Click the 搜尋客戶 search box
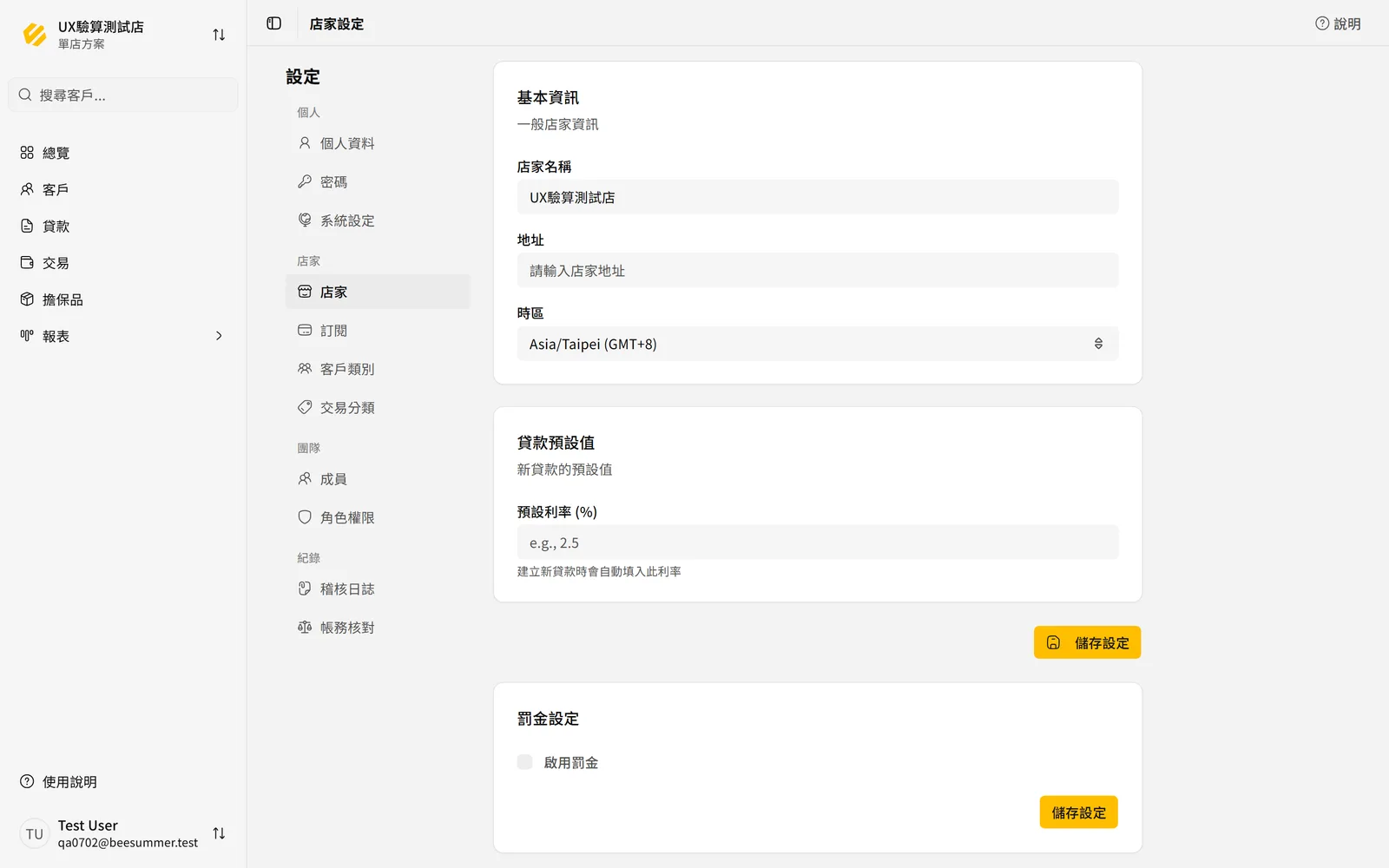 point(122,95)
